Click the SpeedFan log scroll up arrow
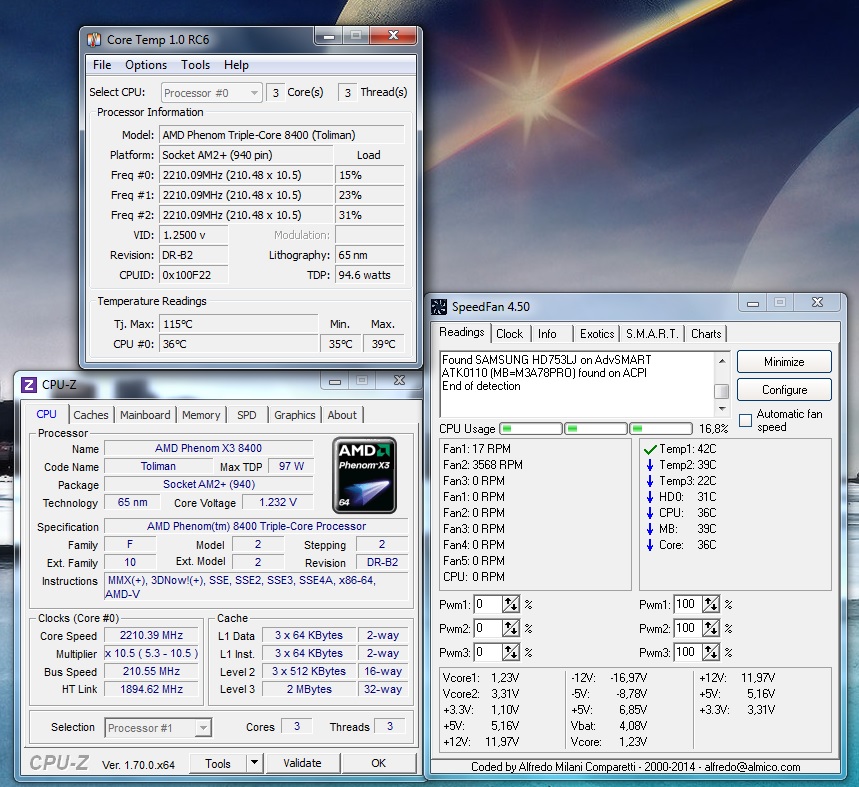The height and width of the screenshot is (787, 859). tap(722, 361)
